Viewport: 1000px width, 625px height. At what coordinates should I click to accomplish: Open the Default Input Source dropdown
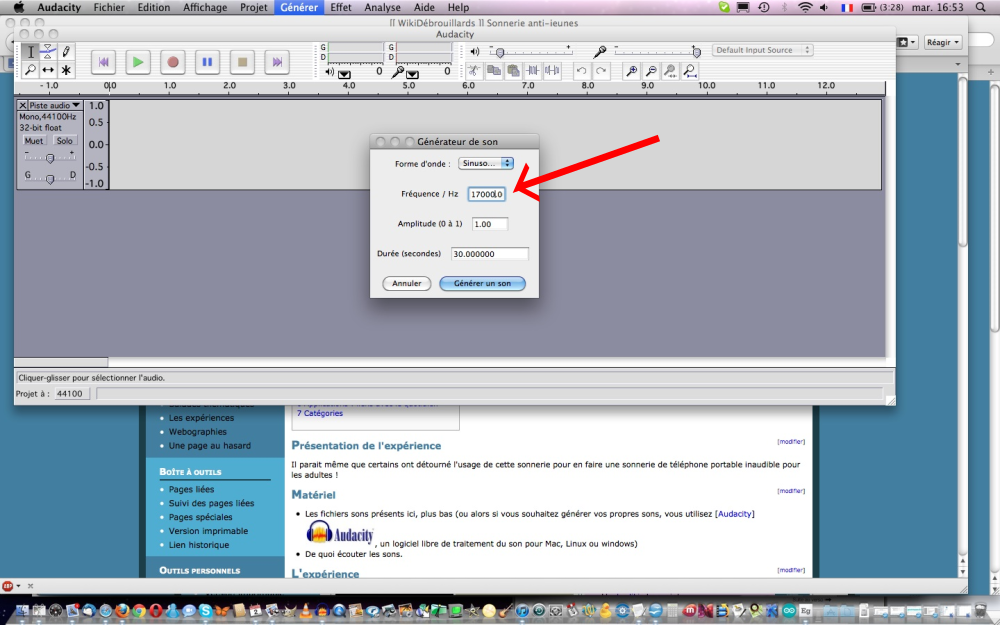pos(762,50)
